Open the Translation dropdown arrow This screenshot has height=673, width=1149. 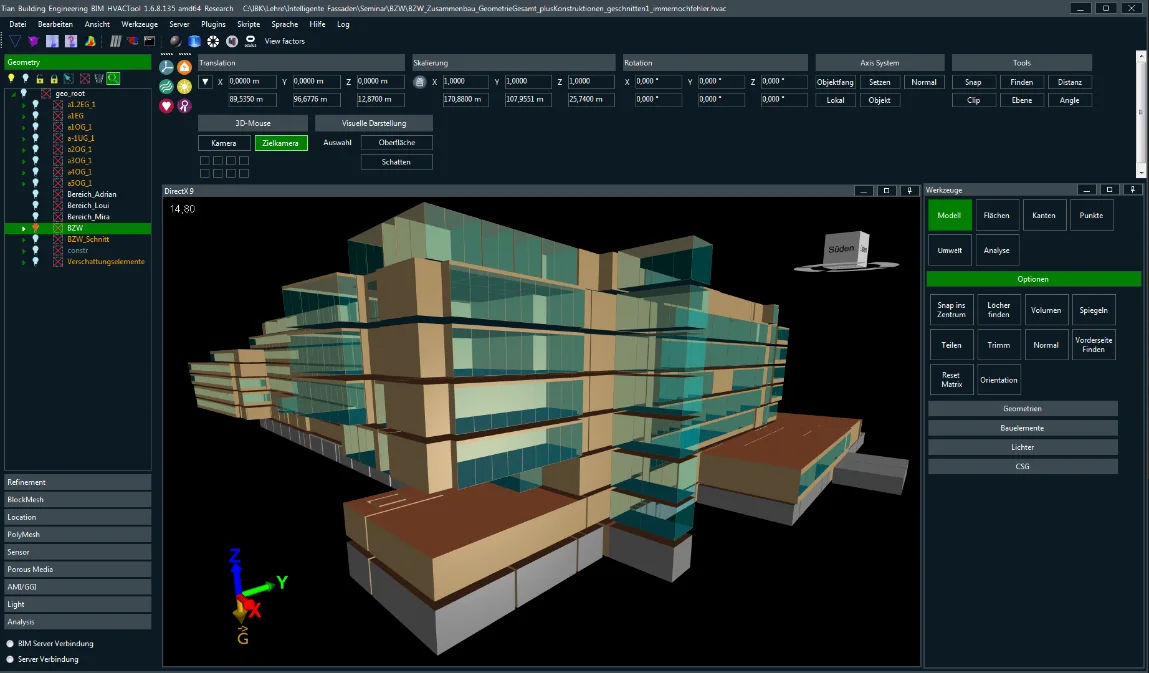point(205,82)
